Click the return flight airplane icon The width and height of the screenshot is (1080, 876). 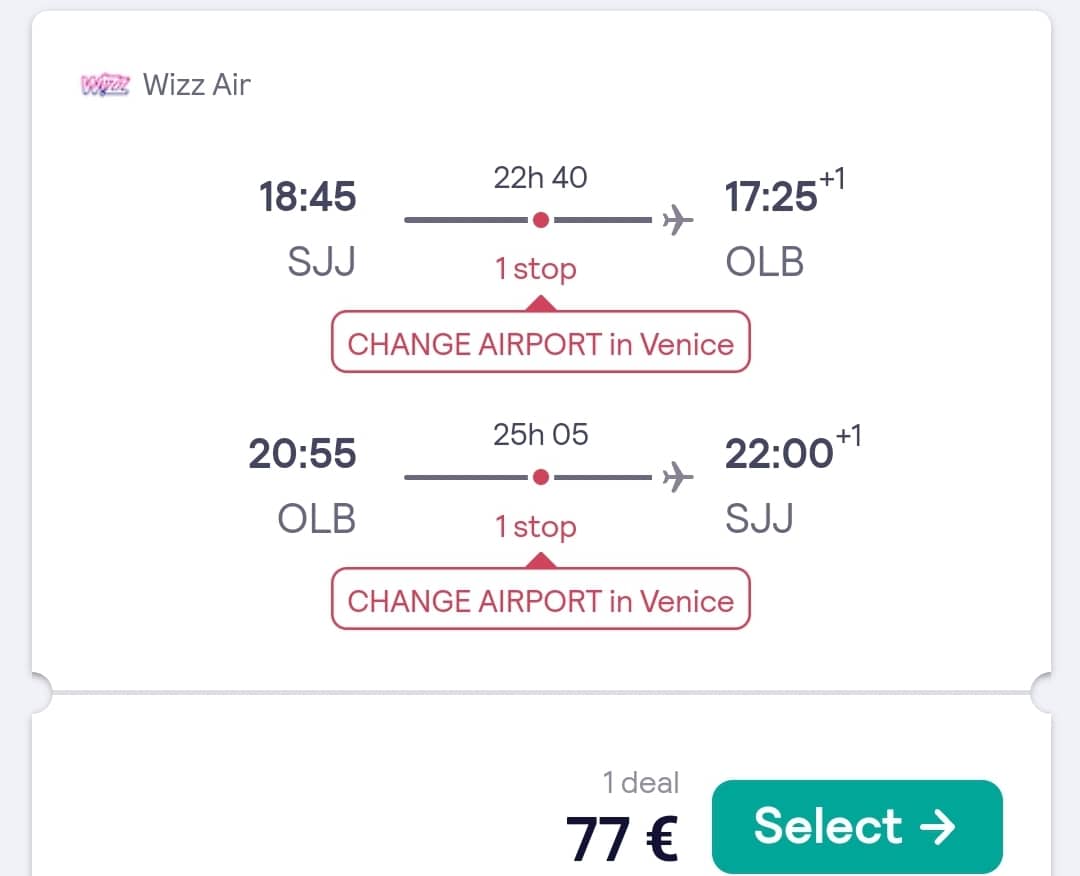677,478
